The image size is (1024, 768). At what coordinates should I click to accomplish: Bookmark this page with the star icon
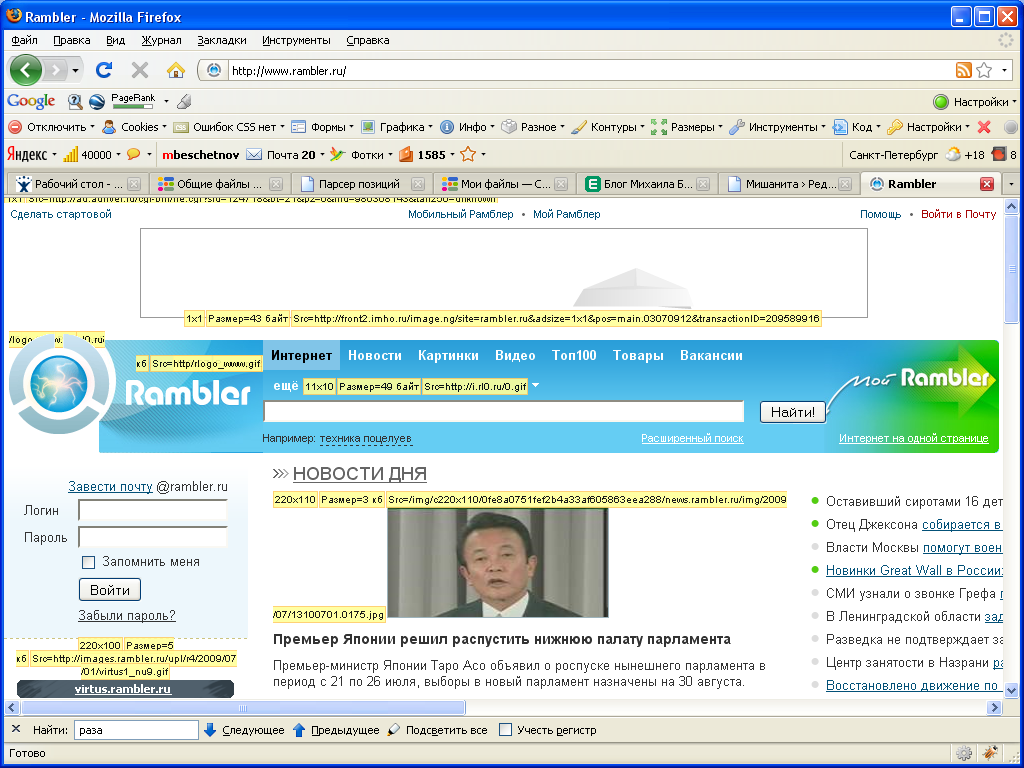pyautogui.click(x=984, y=70)
